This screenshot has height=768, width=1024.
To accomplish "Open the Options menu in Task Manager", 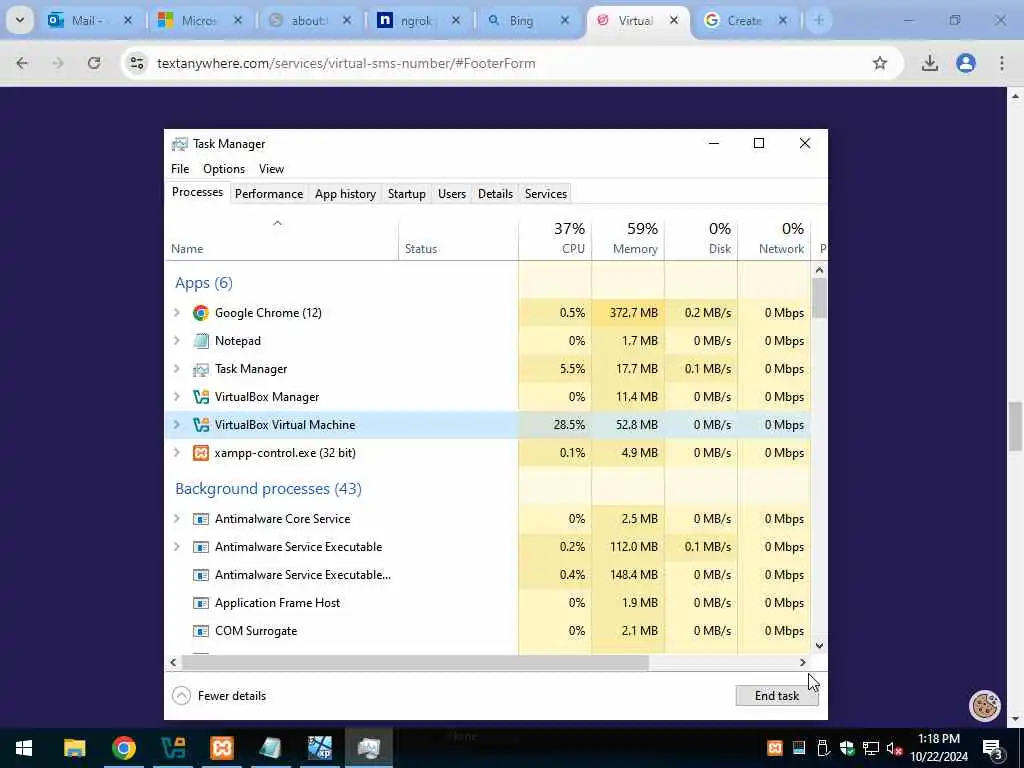I will (224, 169).
